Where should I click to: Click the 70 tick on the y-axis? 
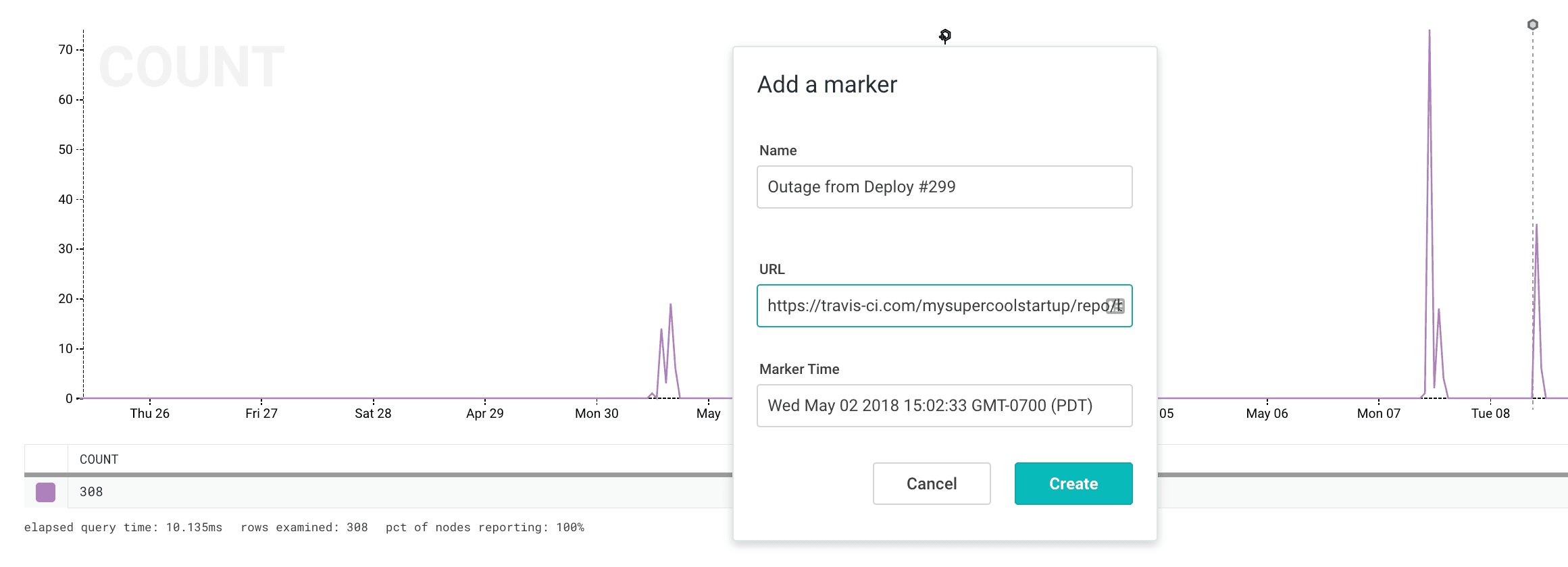point(66,50)
